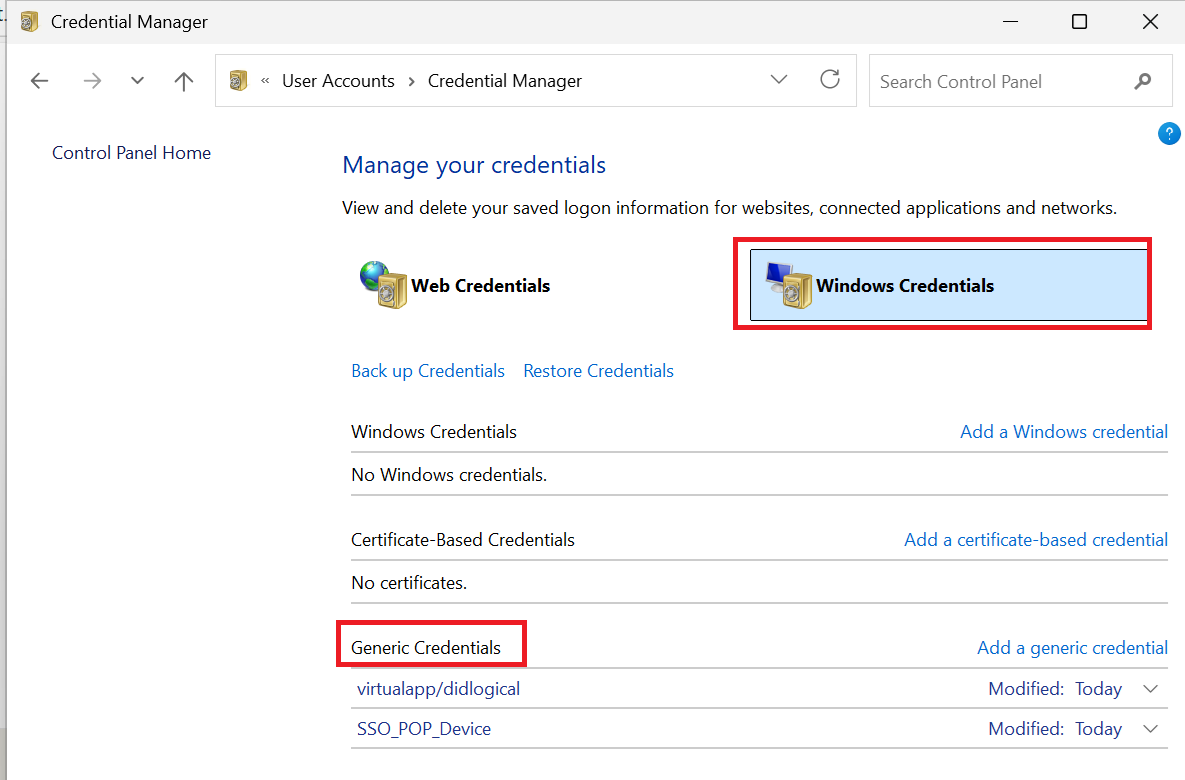
Task: Open Restore Credentials
Action: tap(598, 370)
